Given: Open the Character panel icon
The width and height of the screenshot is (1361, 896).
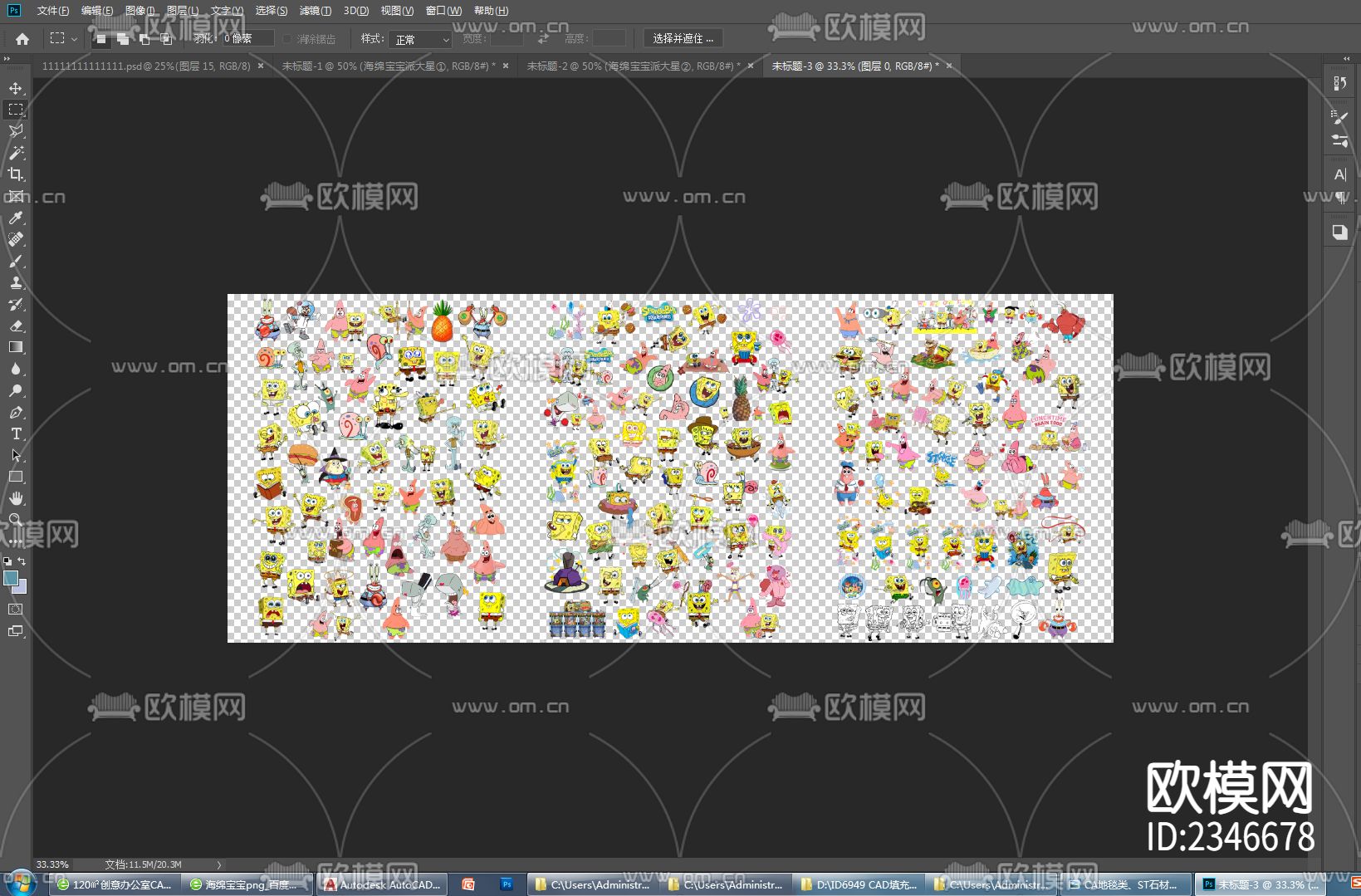Looking at the screenshot, I should point(1339,174).
